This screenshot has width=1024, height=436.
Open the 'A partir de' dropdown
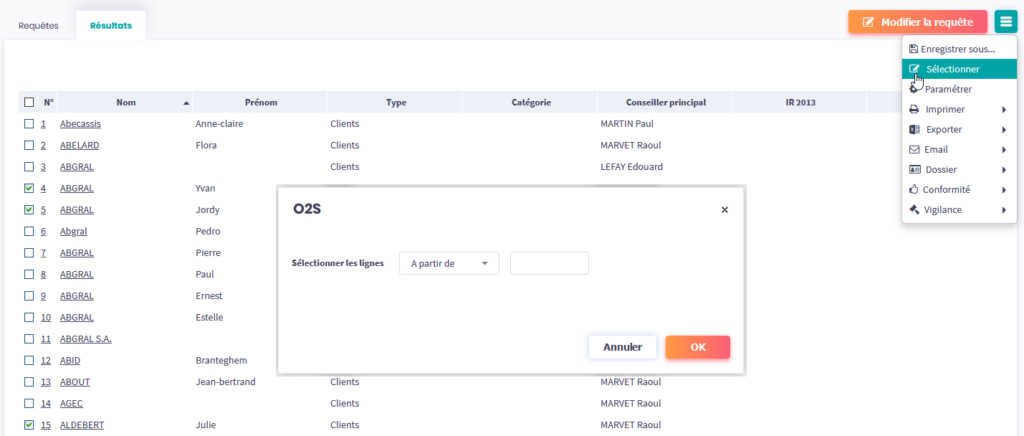pos(448,263)
